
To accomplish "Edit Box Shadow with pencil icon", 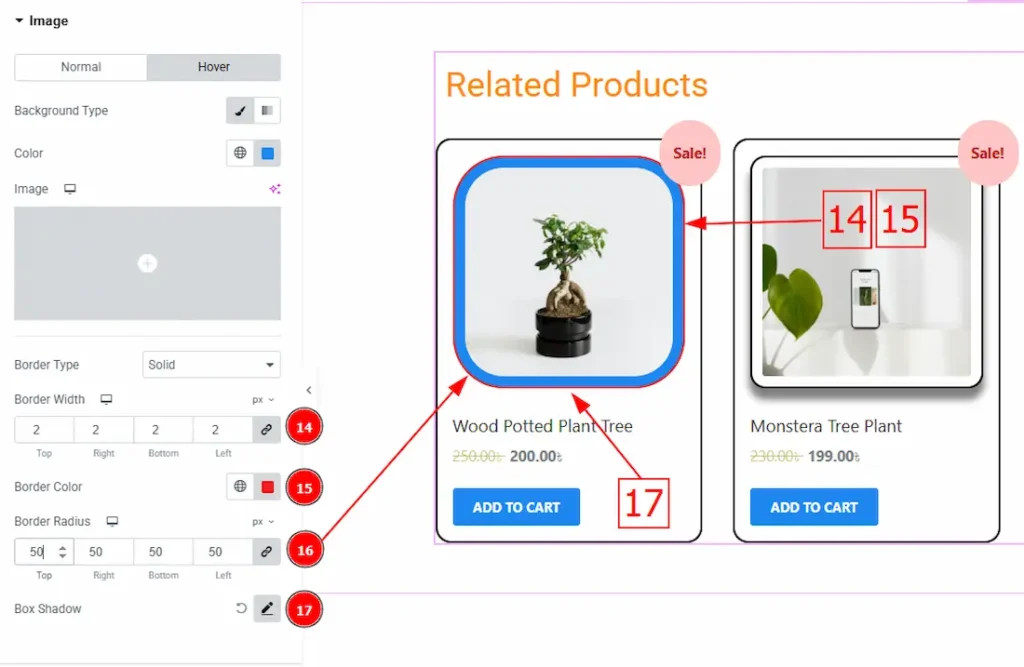I will [267, 608].
